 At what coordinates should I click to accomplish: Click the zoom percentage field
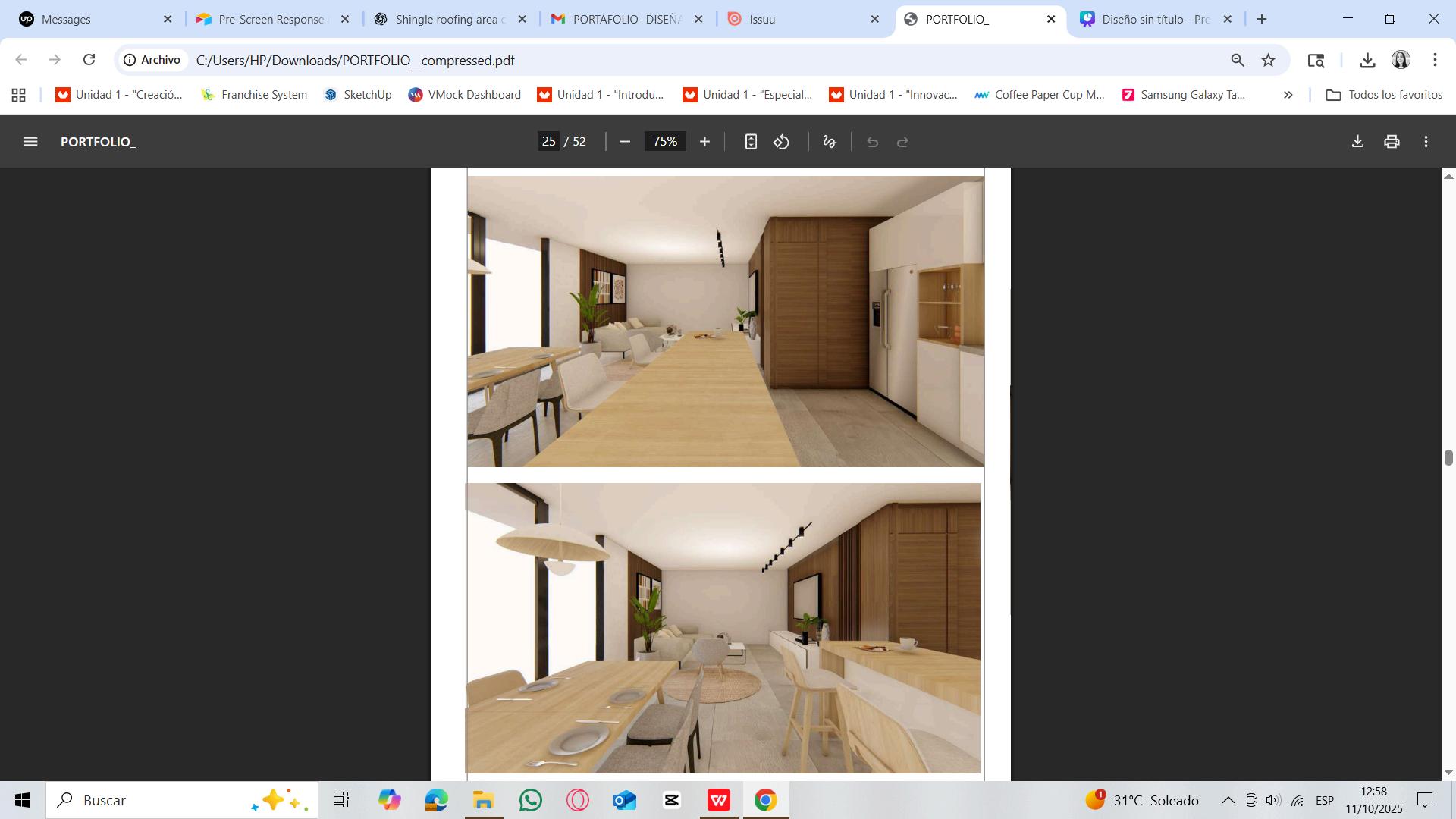click(x=665, y=142)
